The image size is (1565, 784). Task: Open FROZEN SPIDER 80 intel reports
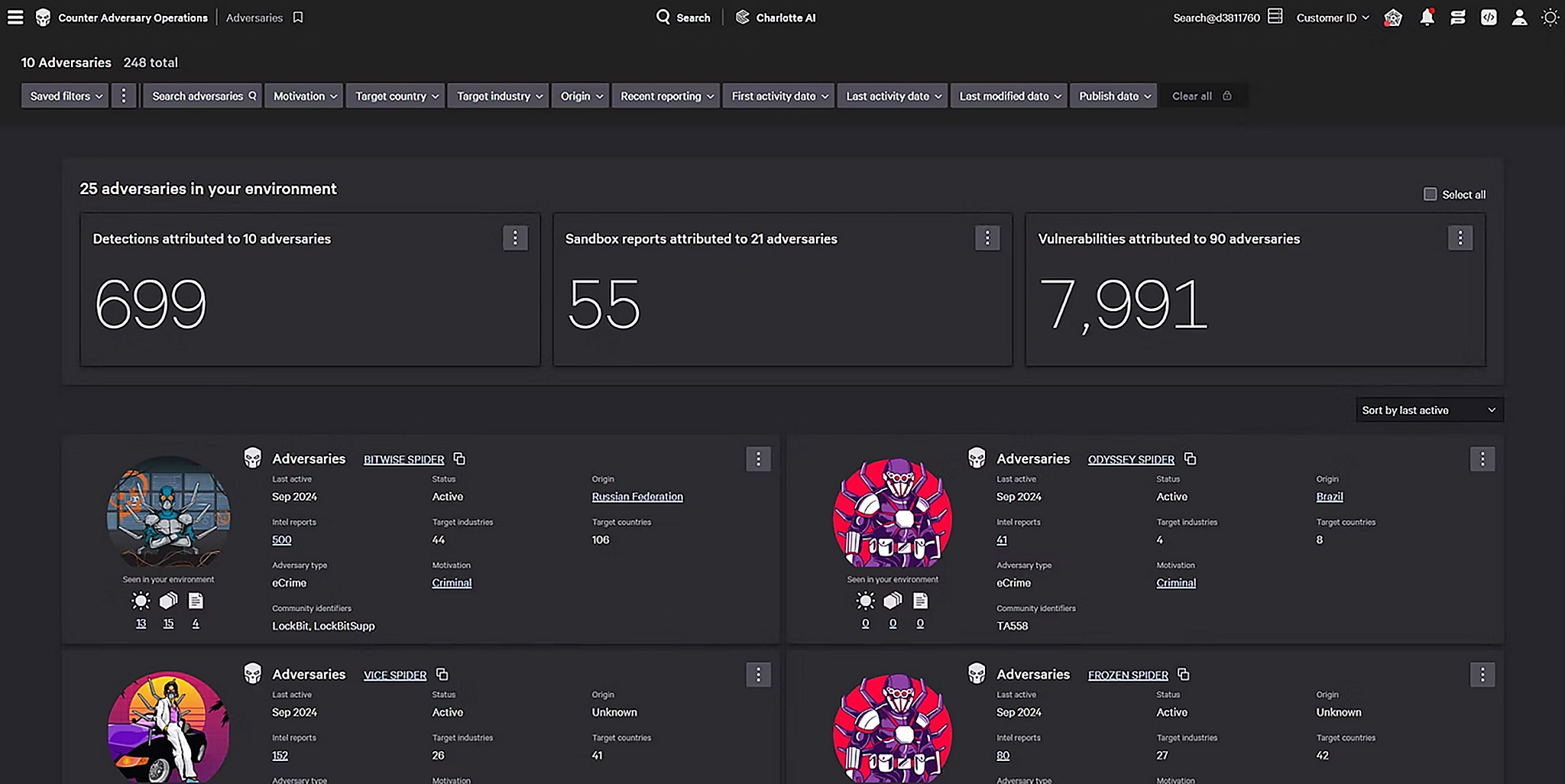tap(1003, 755)
